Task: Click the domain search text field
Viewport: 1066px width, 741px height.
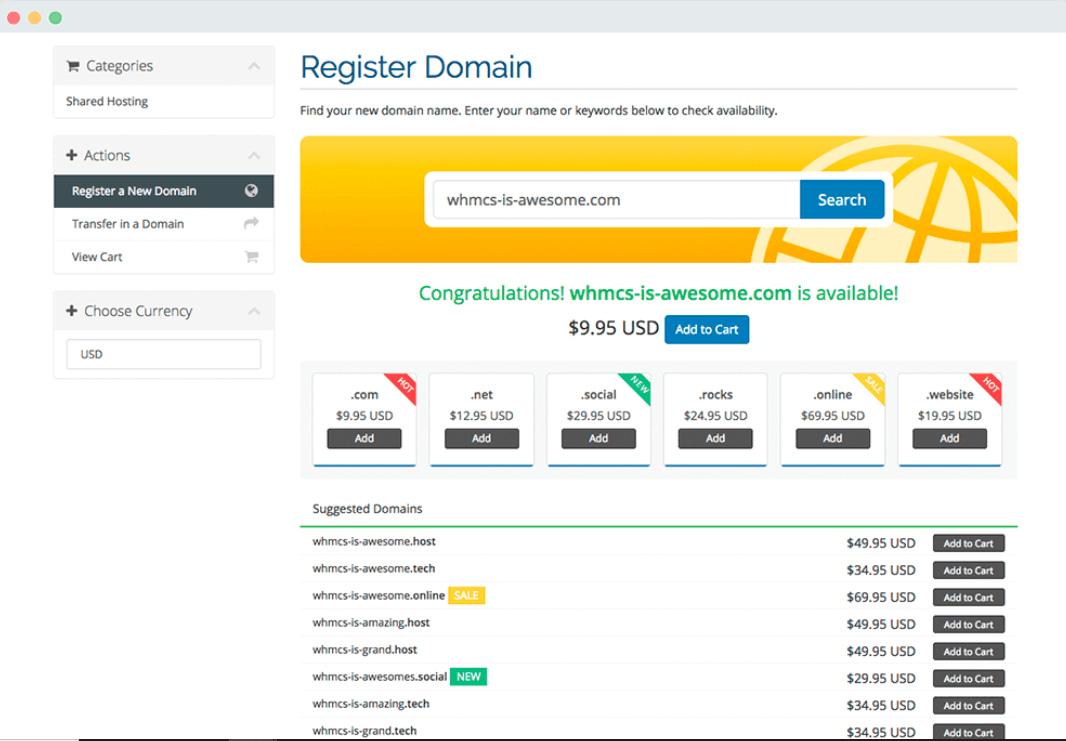Action: (x=617, y=200)
